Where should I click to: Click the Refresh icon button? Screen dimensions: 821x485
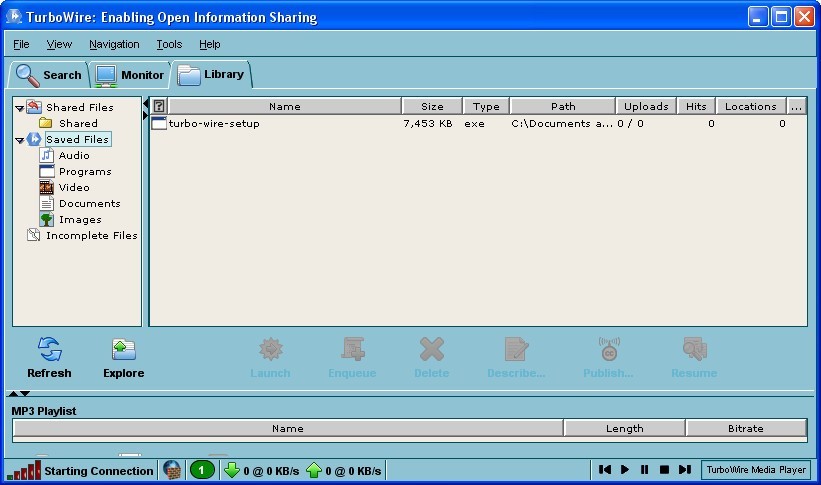(x=49, y=349)
